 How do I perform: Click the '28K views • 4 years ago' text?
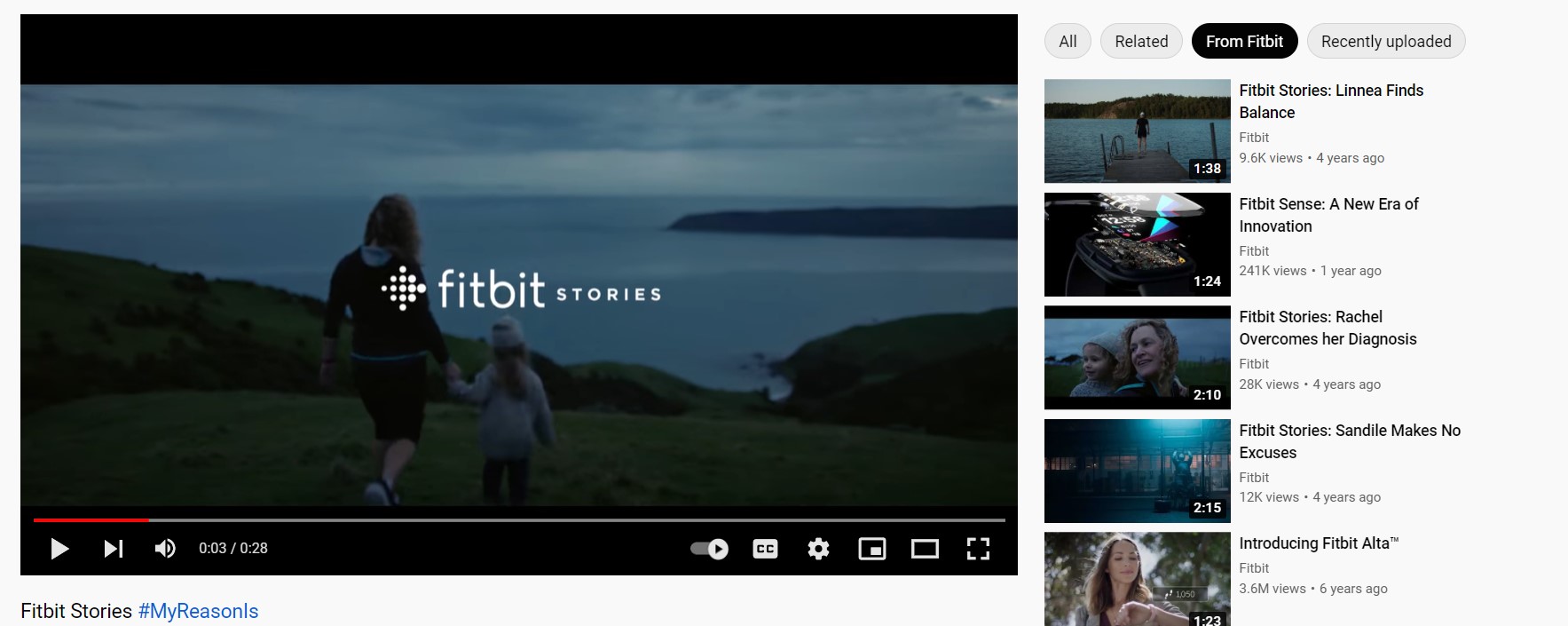1310,384
